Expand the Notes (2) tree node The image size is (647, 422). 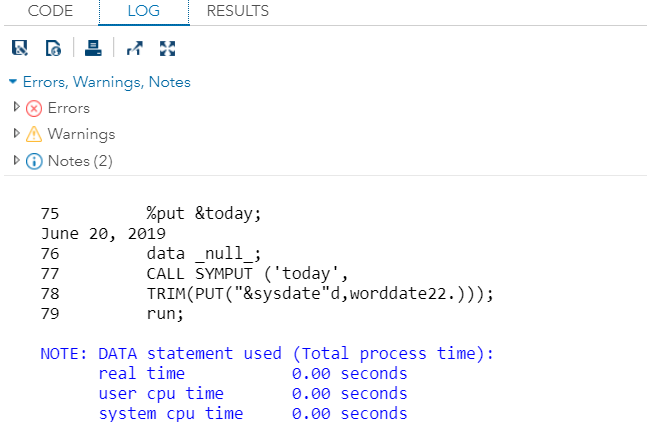[x=17, y=160]
